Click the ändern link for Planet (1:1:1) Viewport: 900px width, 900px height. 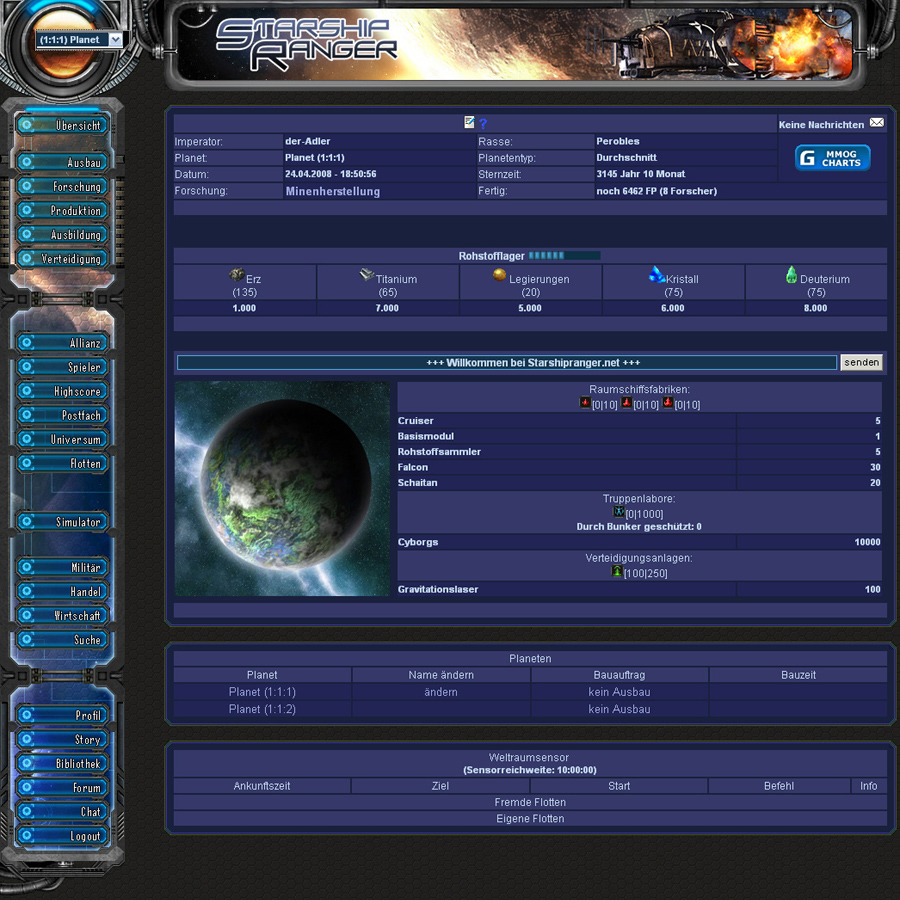click(x=441, y=692)
